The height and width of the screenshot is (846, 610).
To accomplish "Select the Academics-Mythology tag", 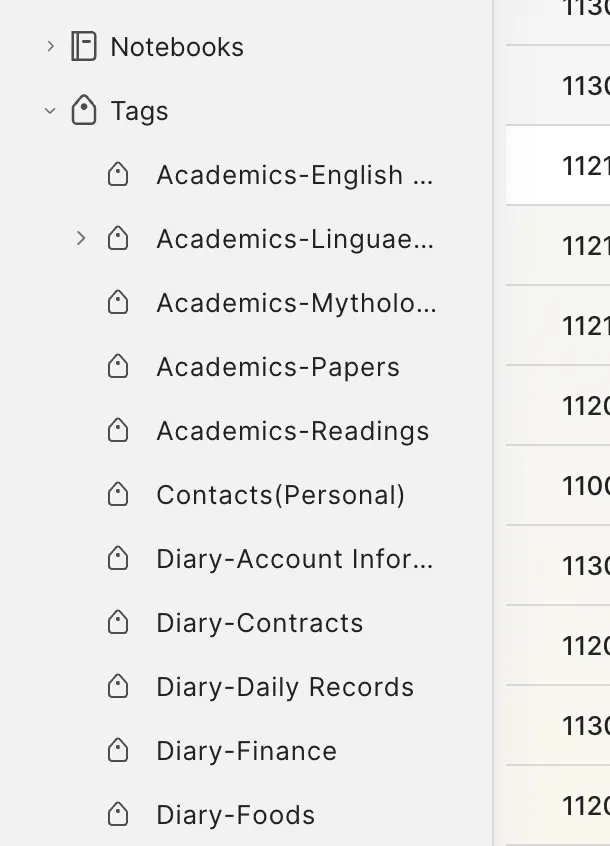I will point(295,303).
